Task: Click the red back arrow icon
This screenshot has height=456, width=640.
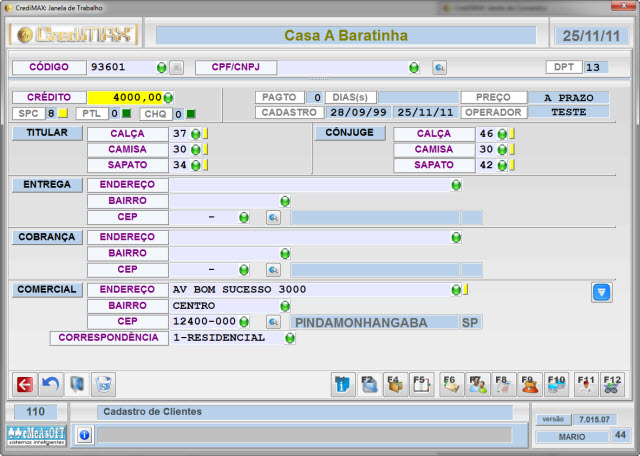Action: 24,383
